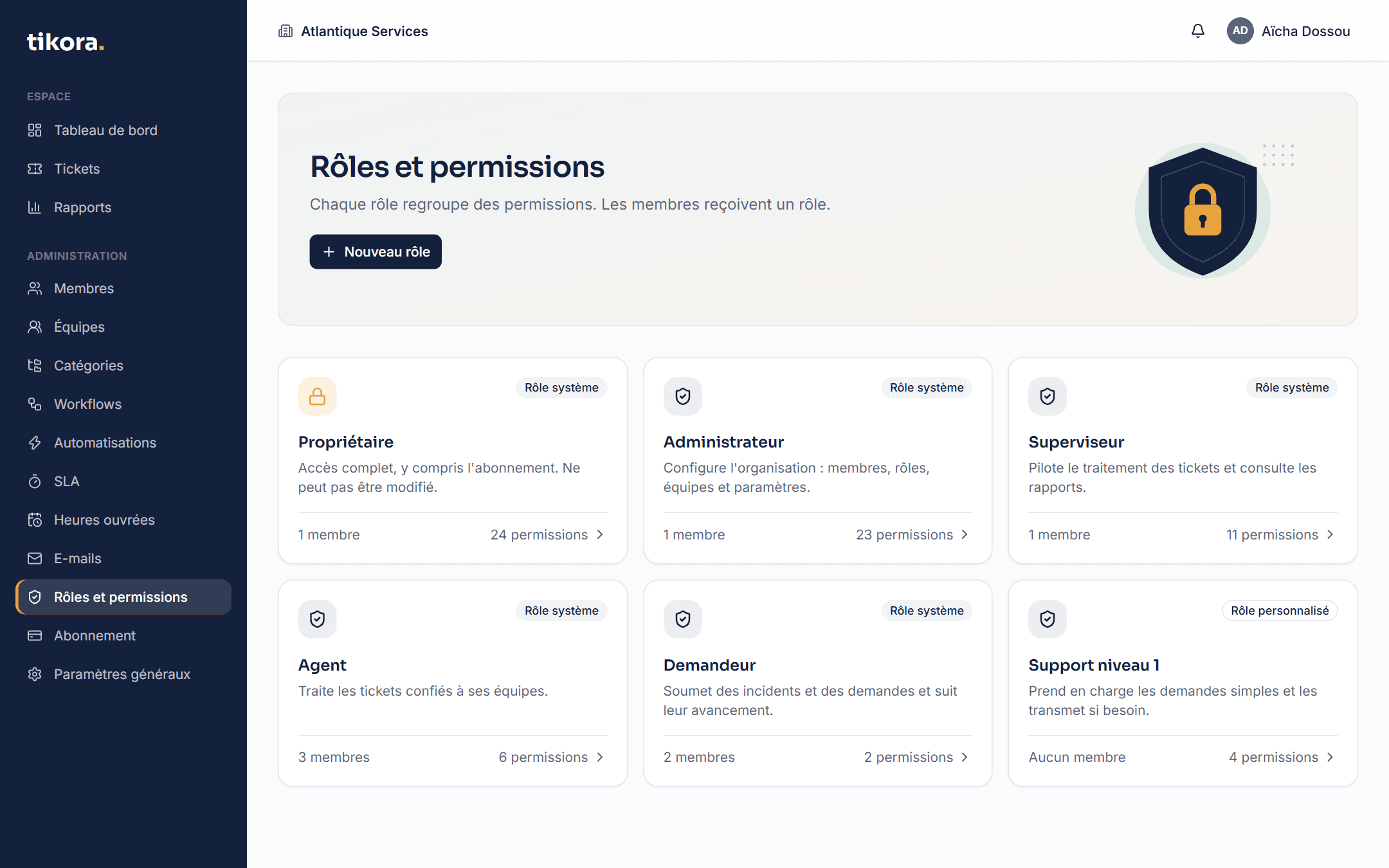The height and width of the screenshot is (868, 1389).
Task: Open 6 permissions chevron for Agent
Action: coord(600,757)
